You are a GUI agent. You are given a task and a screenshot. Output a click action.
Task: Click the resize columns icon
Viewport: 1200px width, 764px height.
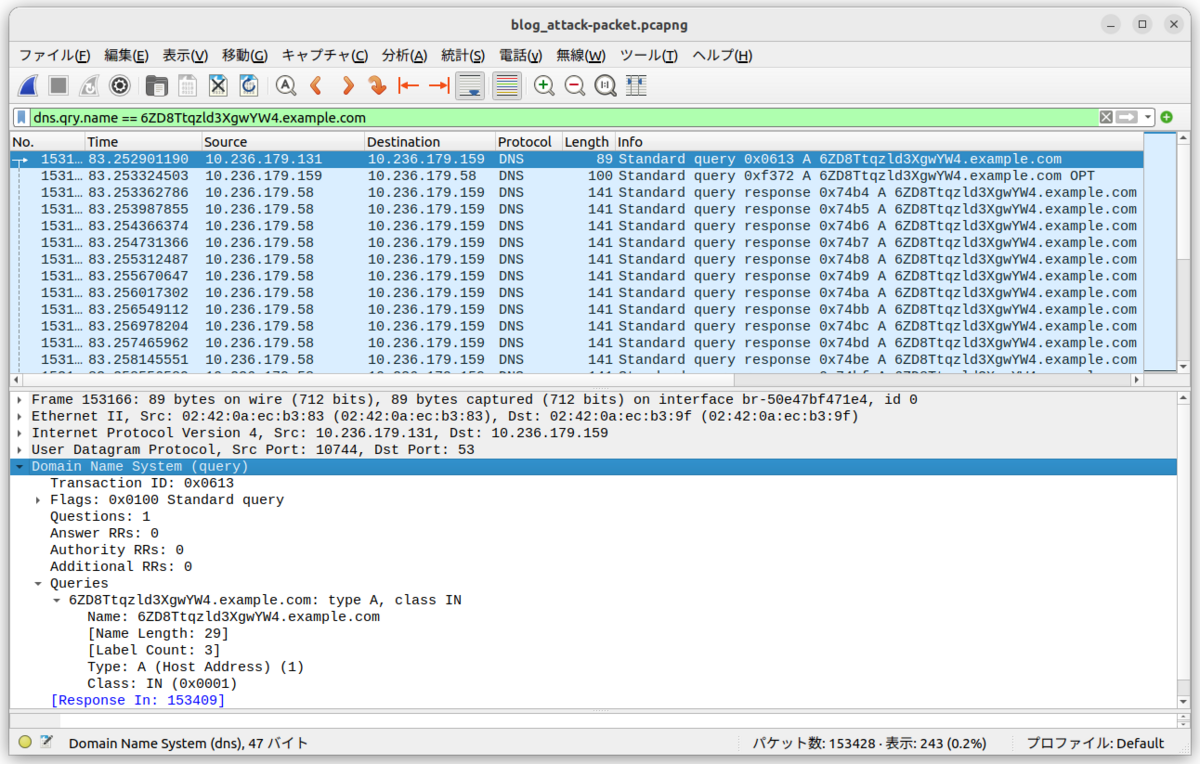coord(636,86)
